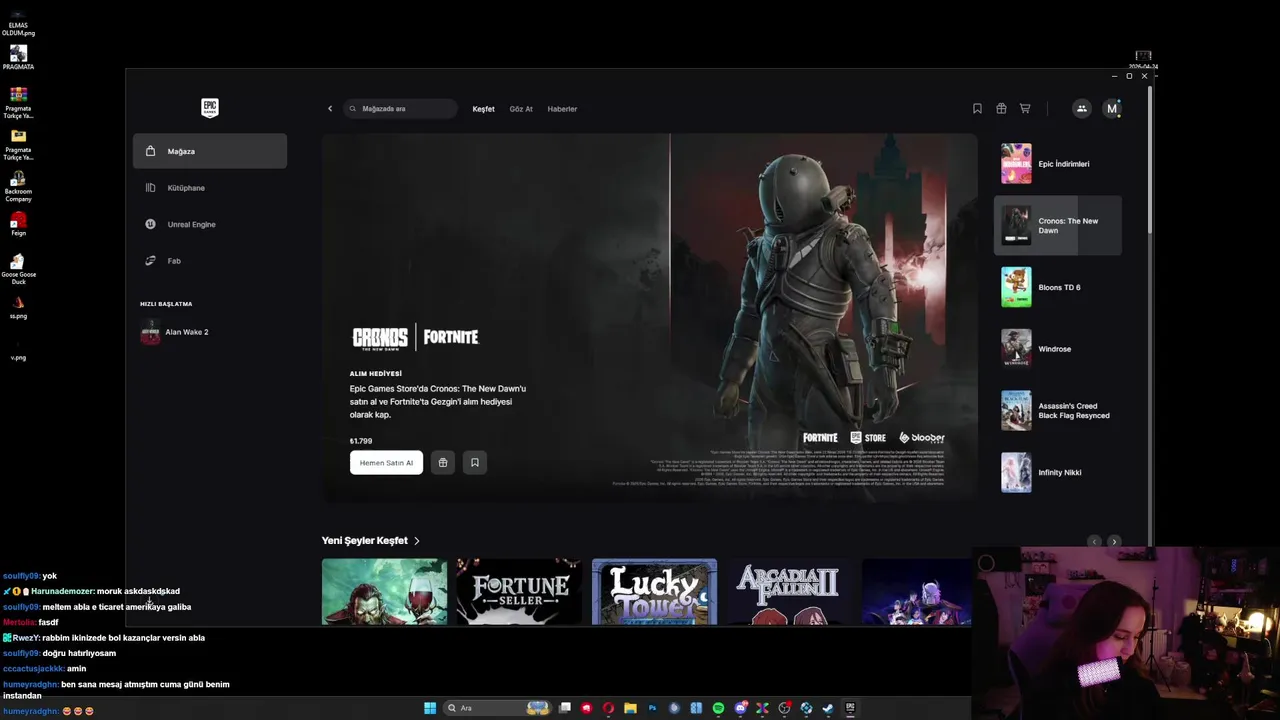
Task: Gift Cronos using gift button beside buy
Action: pos(443,463)
